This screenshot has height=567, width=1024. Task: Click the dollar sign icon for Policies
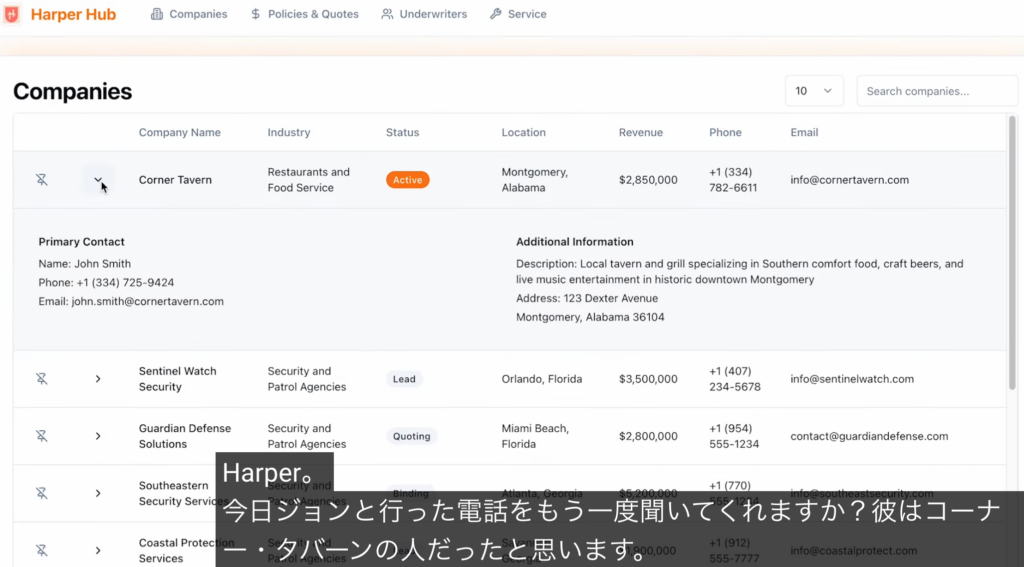click(255, 14)
